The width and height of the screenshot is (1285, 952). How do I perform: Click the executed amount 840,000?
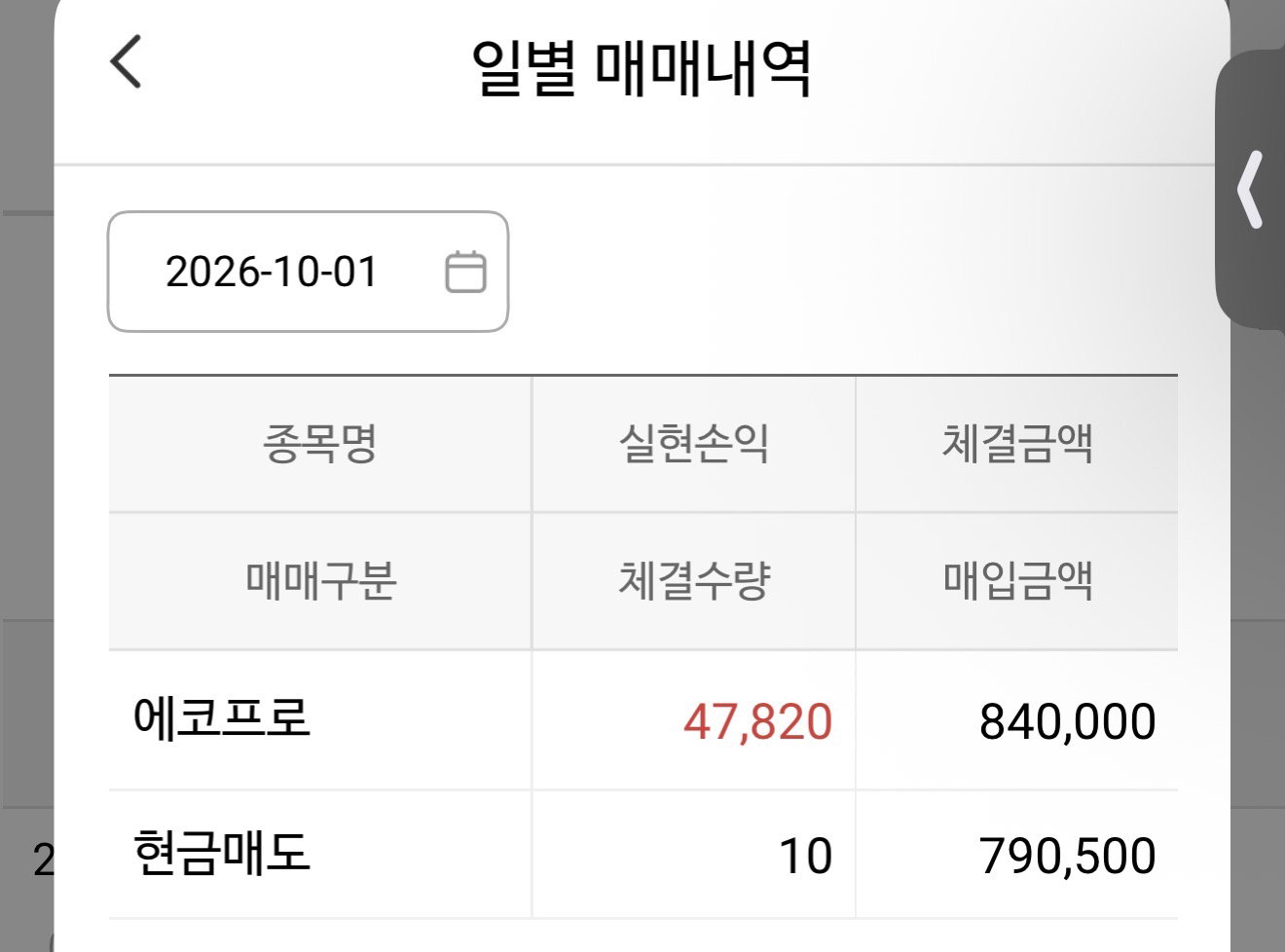tap(1068, 722)
